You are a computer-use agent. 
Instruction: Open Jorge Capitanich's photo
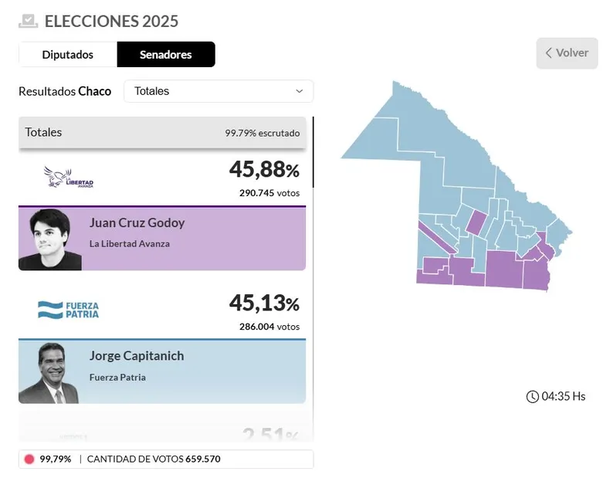point(50,372)
